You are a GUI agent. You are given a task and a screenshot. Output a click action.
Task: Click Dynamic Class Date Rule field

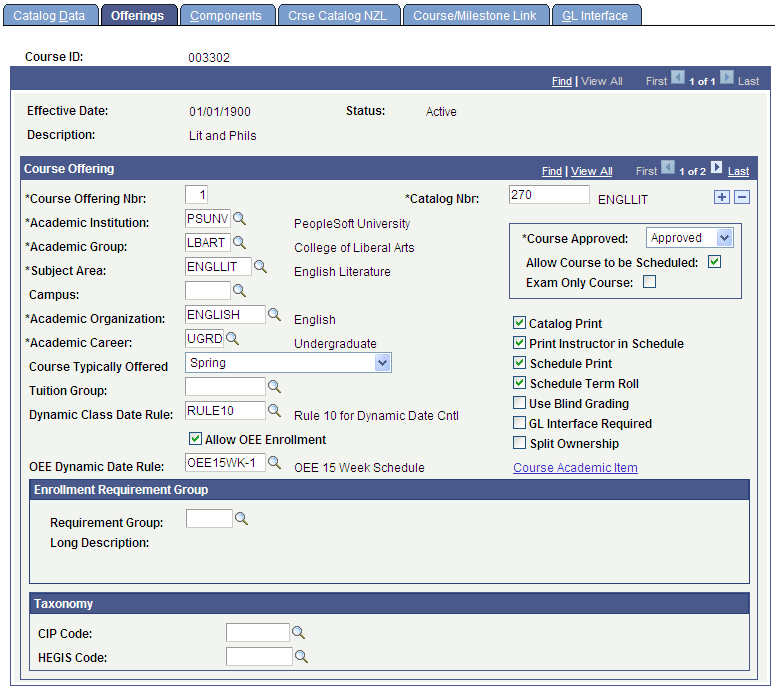click(x=225, y=410)
